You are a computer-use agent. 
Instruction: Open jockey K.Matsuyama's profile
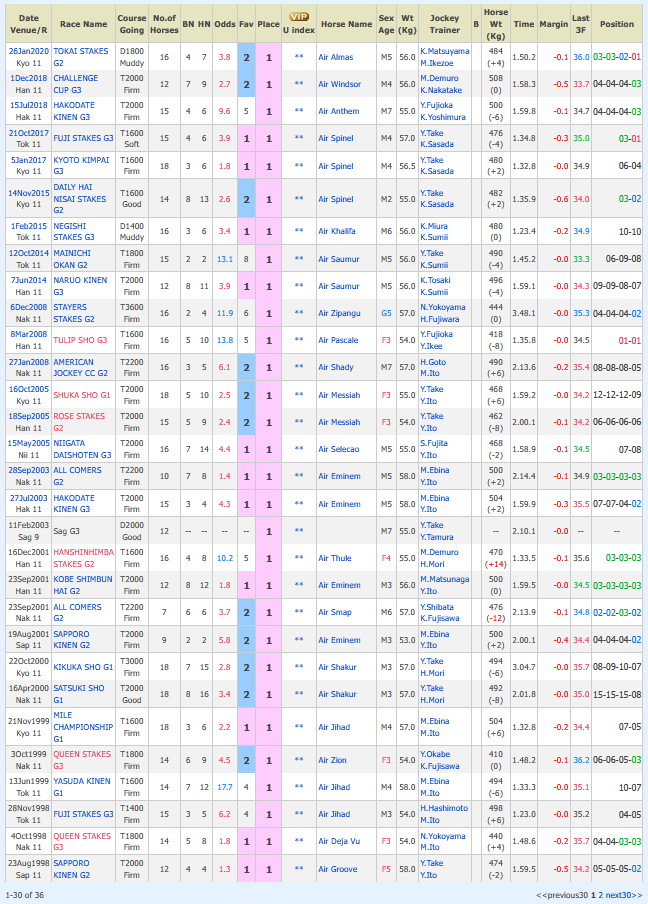444,51
